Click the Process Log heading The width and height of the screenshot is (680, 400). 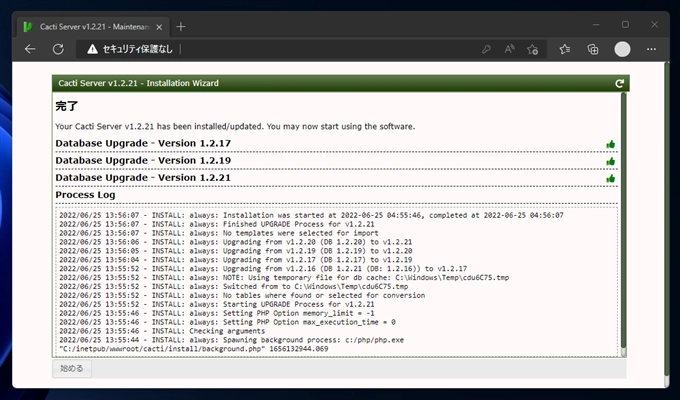(85, 195)
